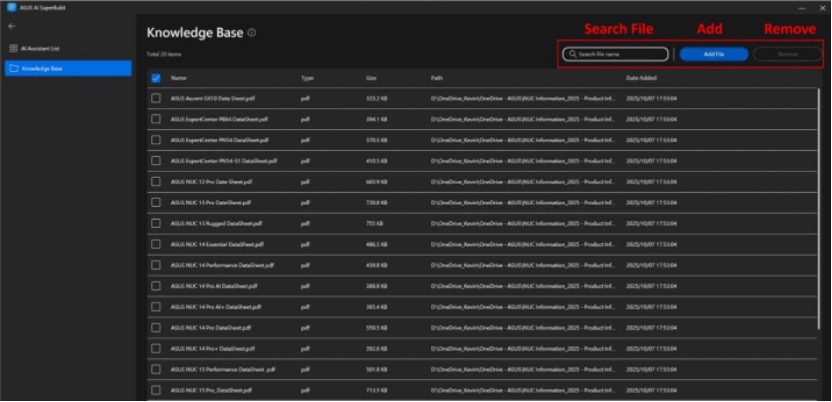Open the AI Assistant List page
Screen dimensions: 832x402
pos(68,48)
